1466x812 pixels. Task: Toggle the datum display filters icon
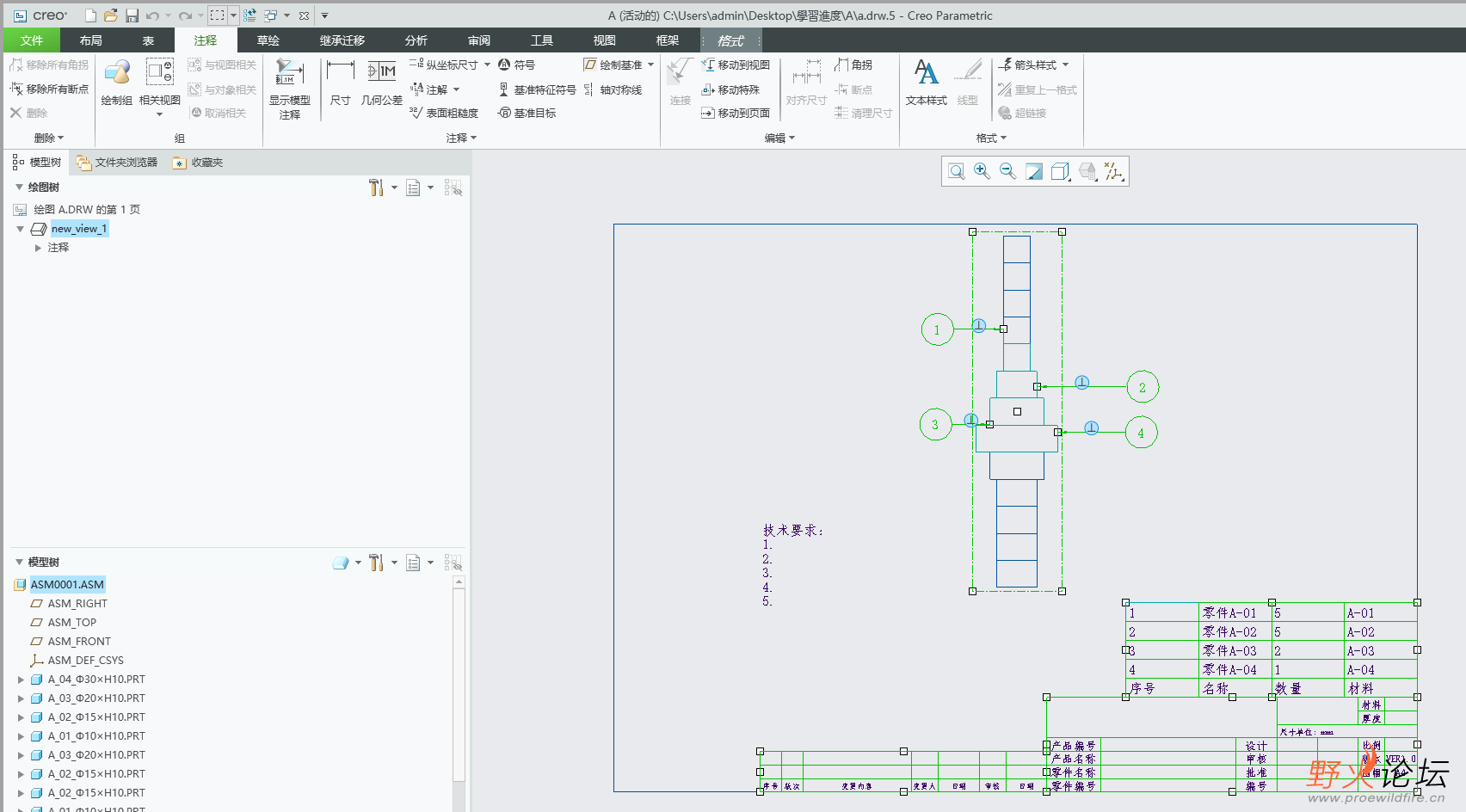[1114, 171]
